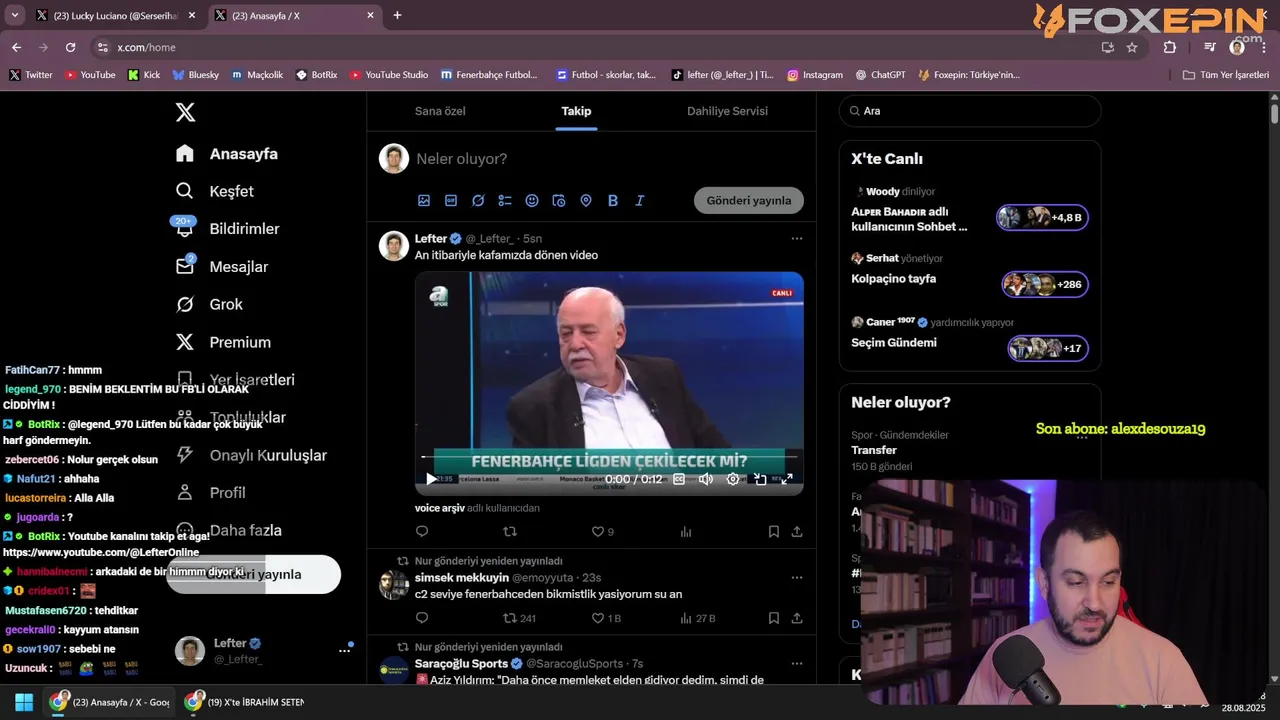Open new browser tab with plus
1280x720 pixels.
click(x=397, y=15)
